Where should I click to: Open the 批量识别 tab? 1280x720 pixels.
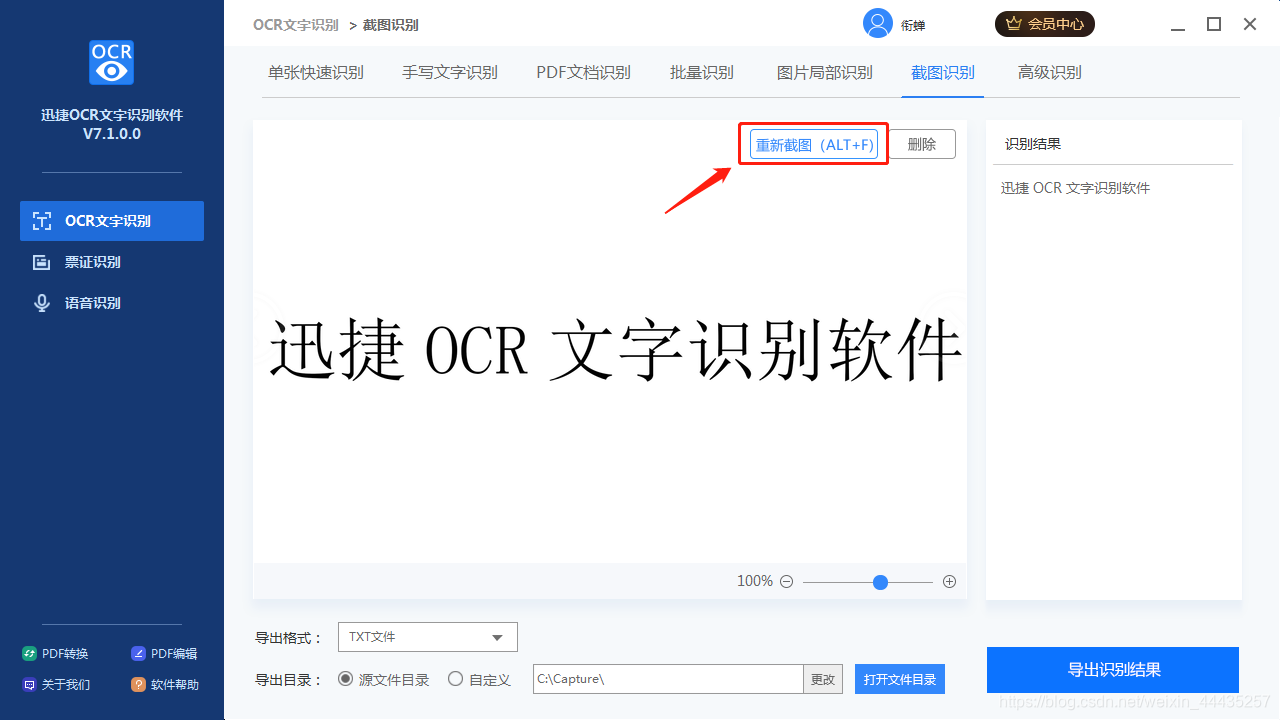point(701,72)
